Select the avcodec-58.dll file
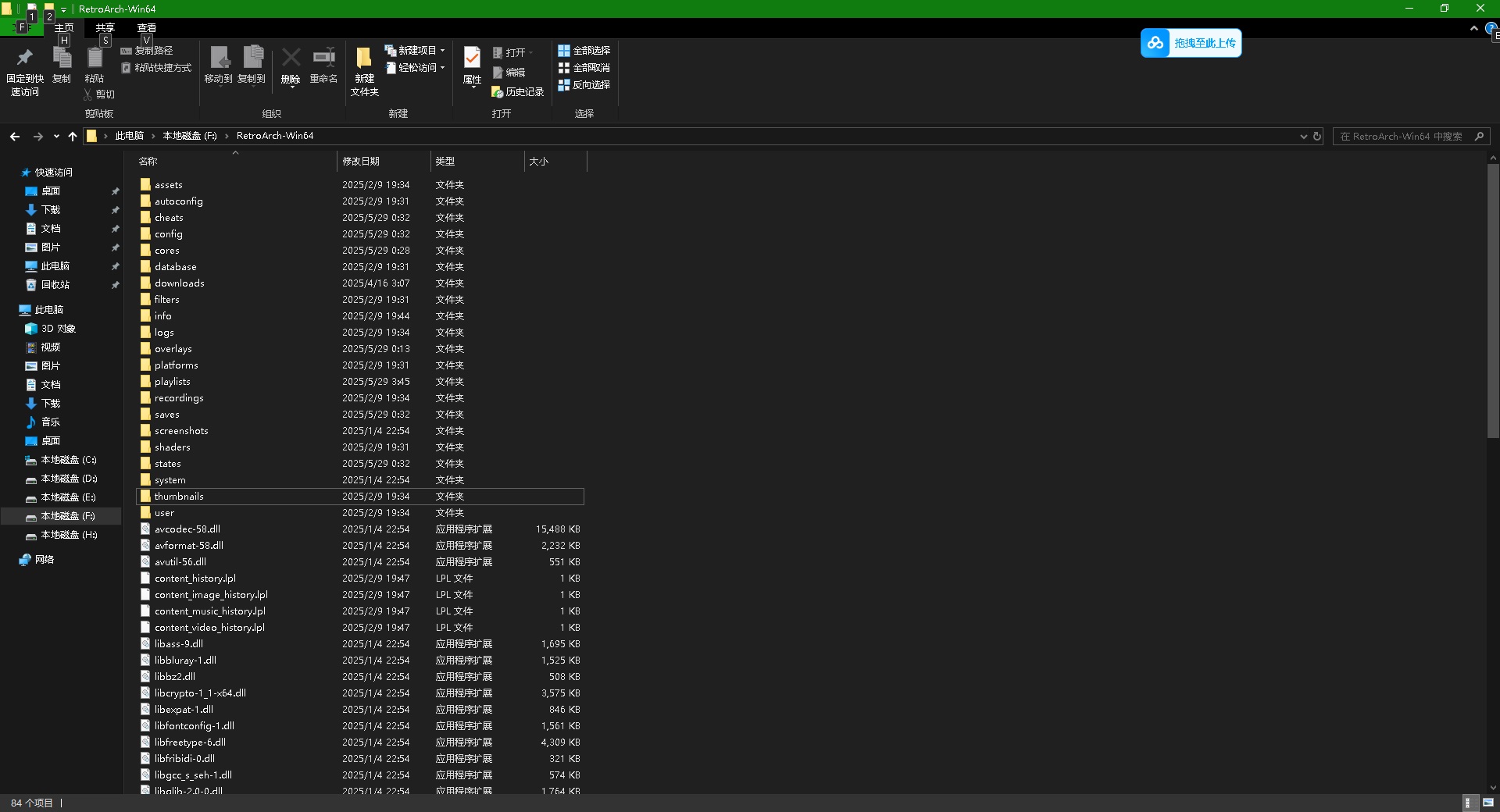Screen dimensions: 1500x812 [187, 529]
